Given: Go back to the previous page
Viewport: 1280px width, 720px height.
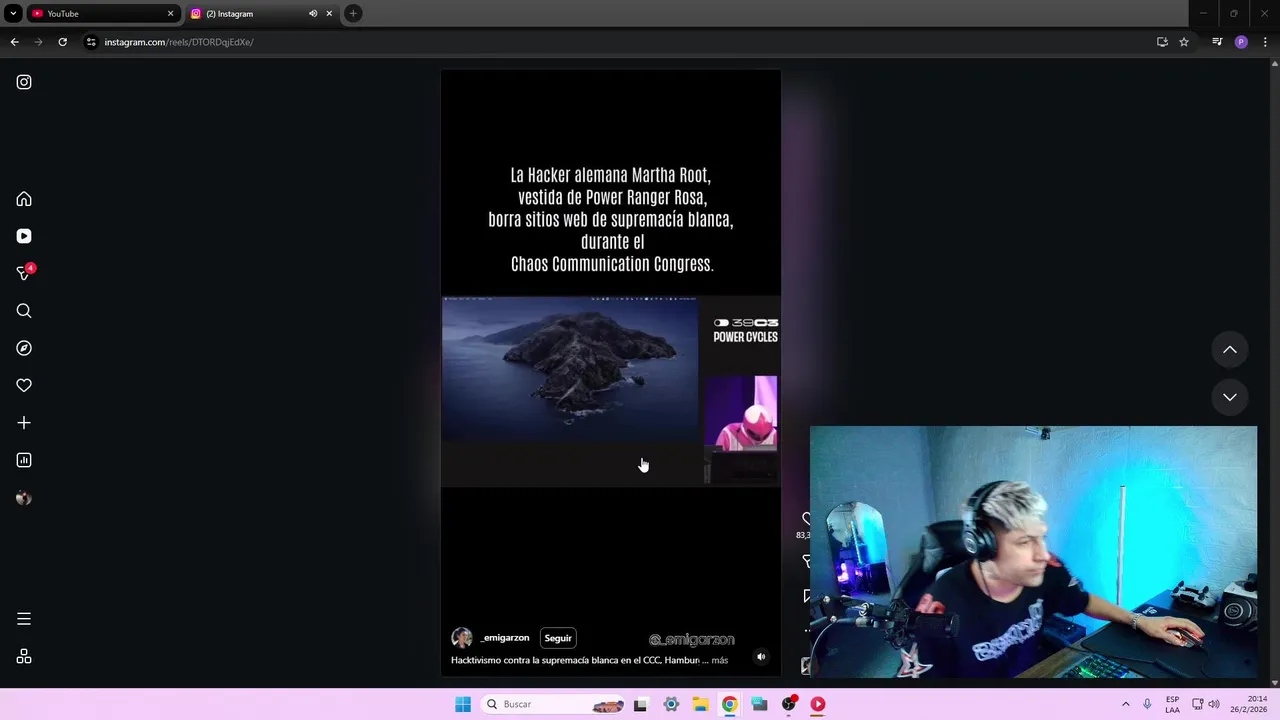Looking at the screenshot, I should (x=14, y=42).
